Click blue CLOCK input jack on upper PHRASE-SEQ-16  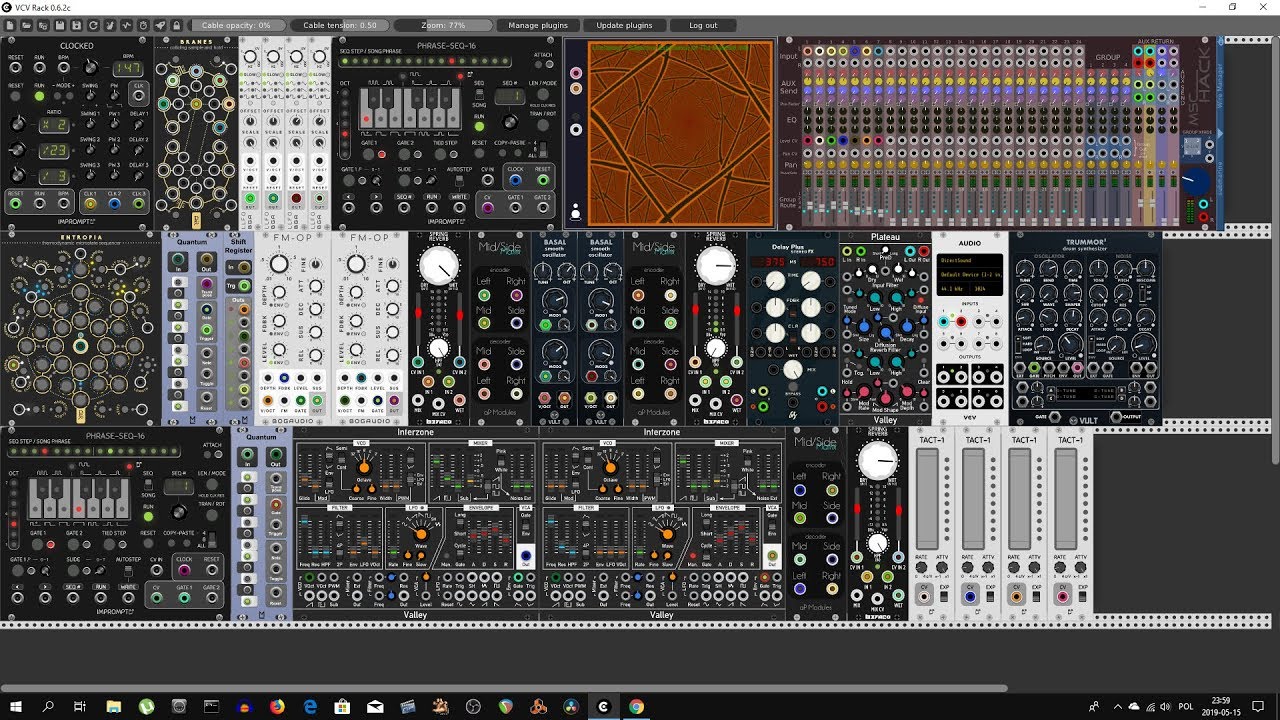coord(516,181)
